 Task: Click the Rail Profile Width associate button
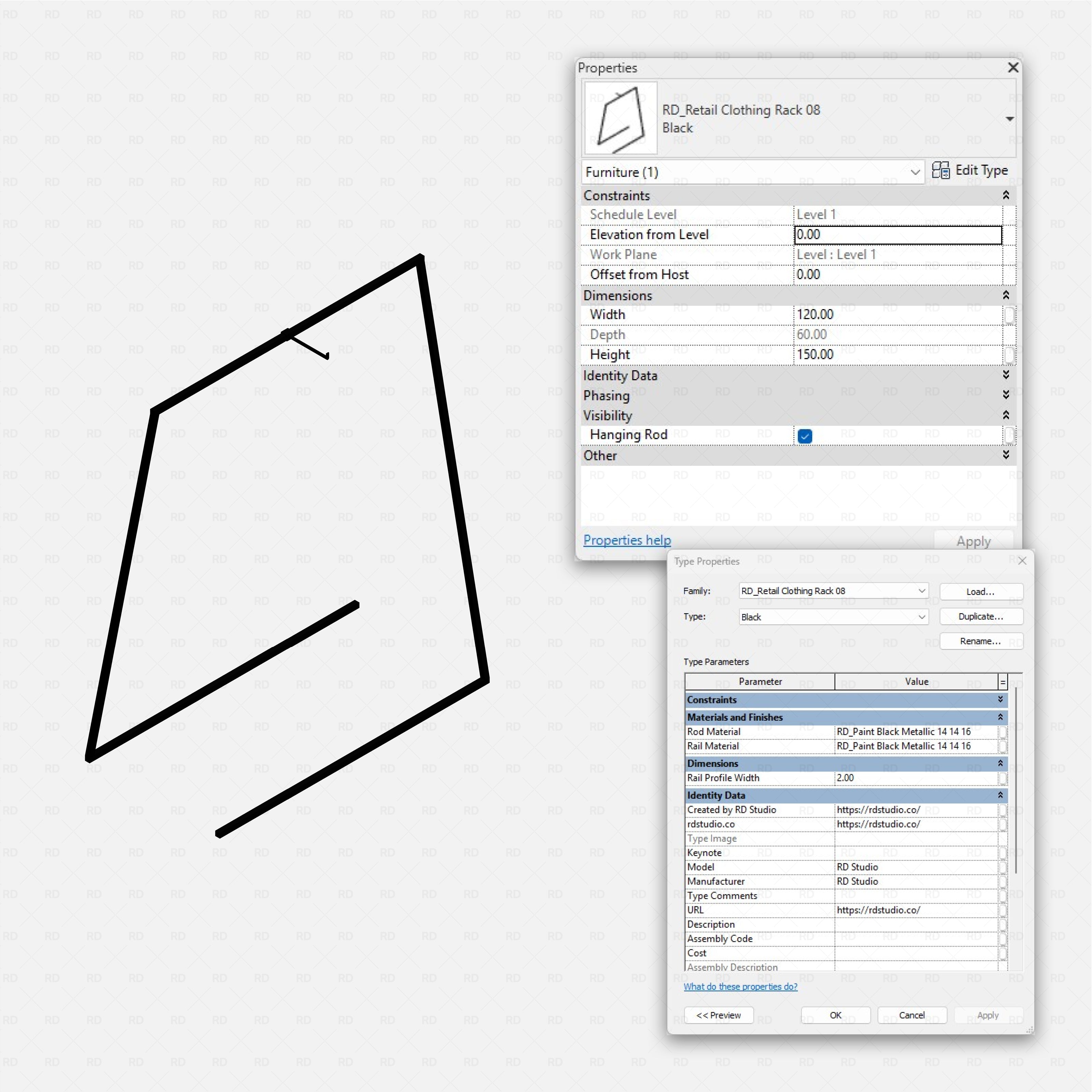[x=1003, y=778]
